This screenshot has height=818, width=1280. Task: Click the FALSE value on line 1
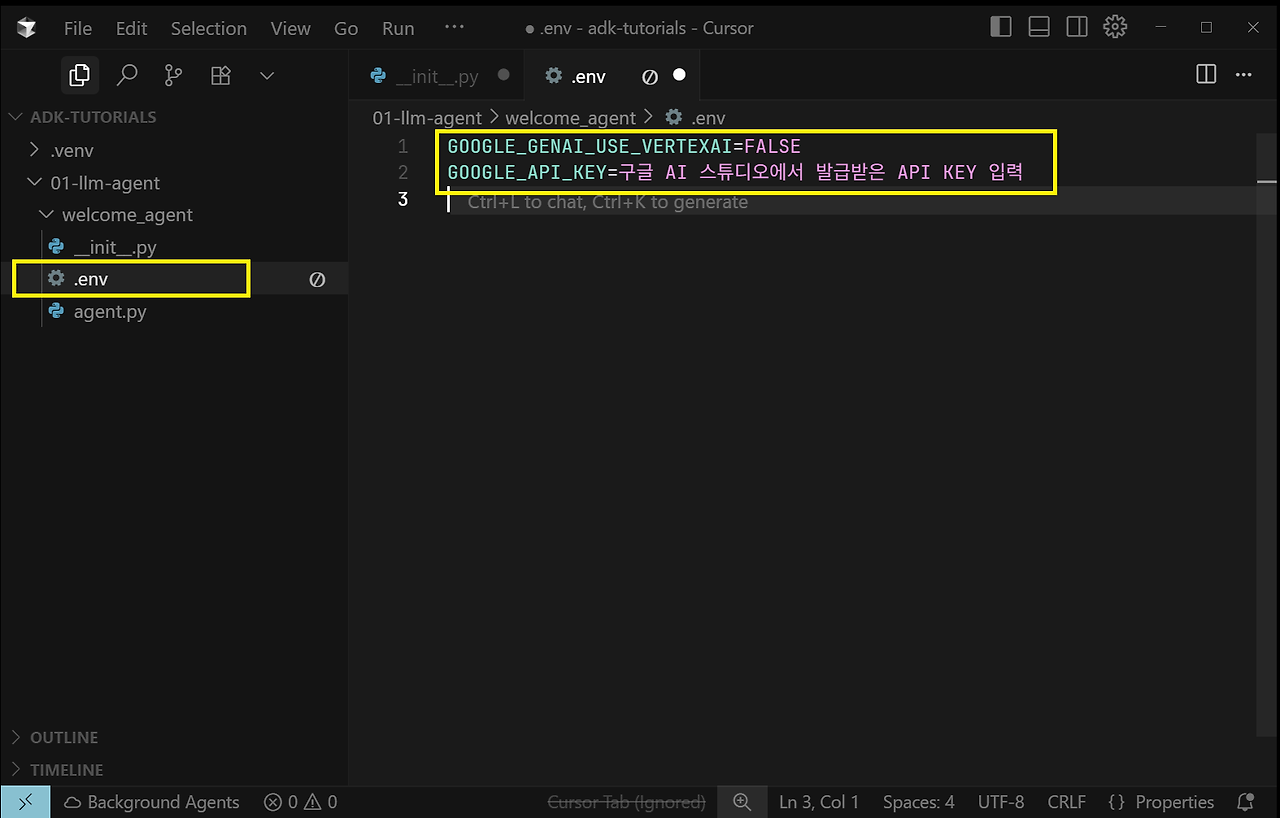(772, 146)
